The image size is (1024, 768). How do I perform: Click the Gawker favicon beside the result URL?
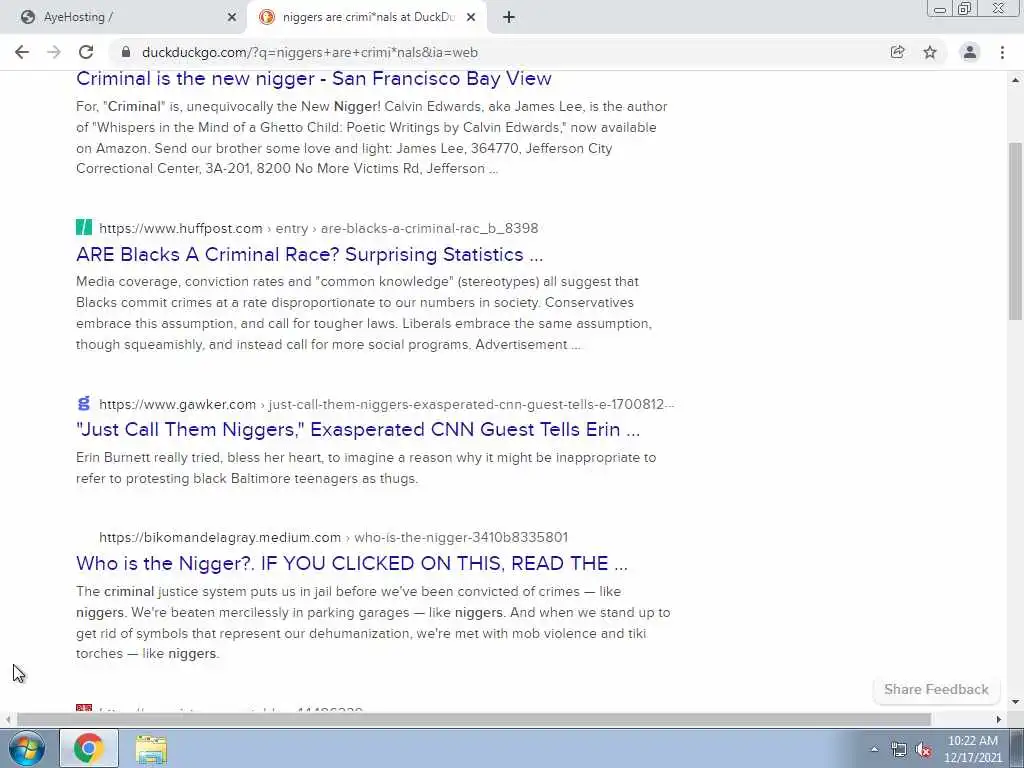pos(84,403)
